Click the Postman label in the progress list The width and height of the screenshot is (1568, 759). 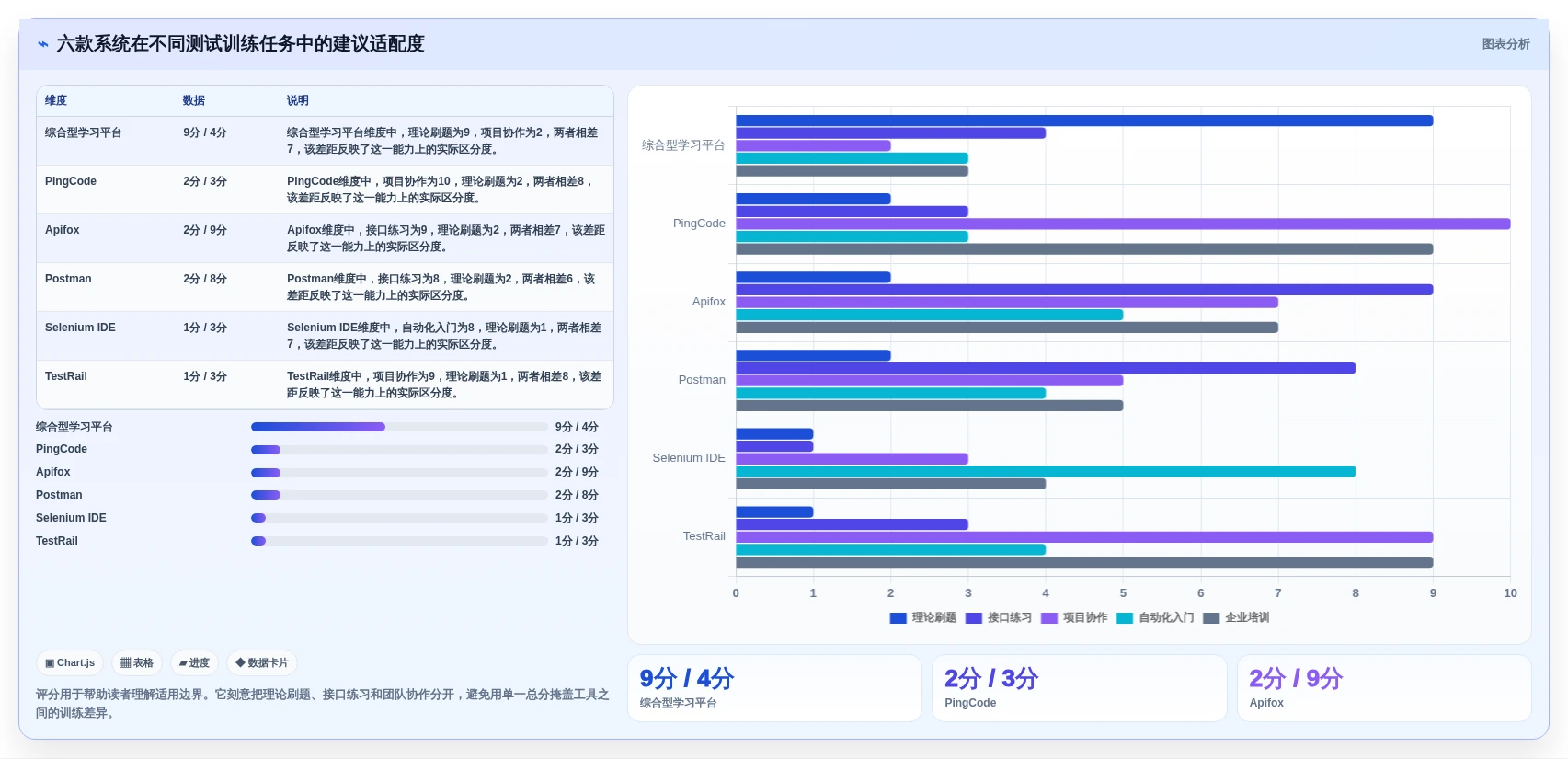click(x=59, y=495)
